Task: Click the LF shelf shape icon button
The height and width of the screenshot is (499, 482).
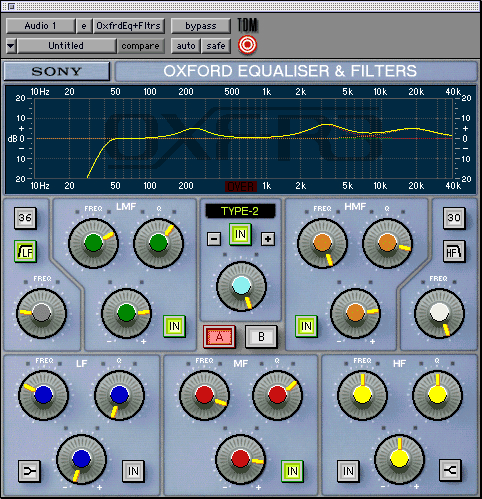Action: coord(29,471)
